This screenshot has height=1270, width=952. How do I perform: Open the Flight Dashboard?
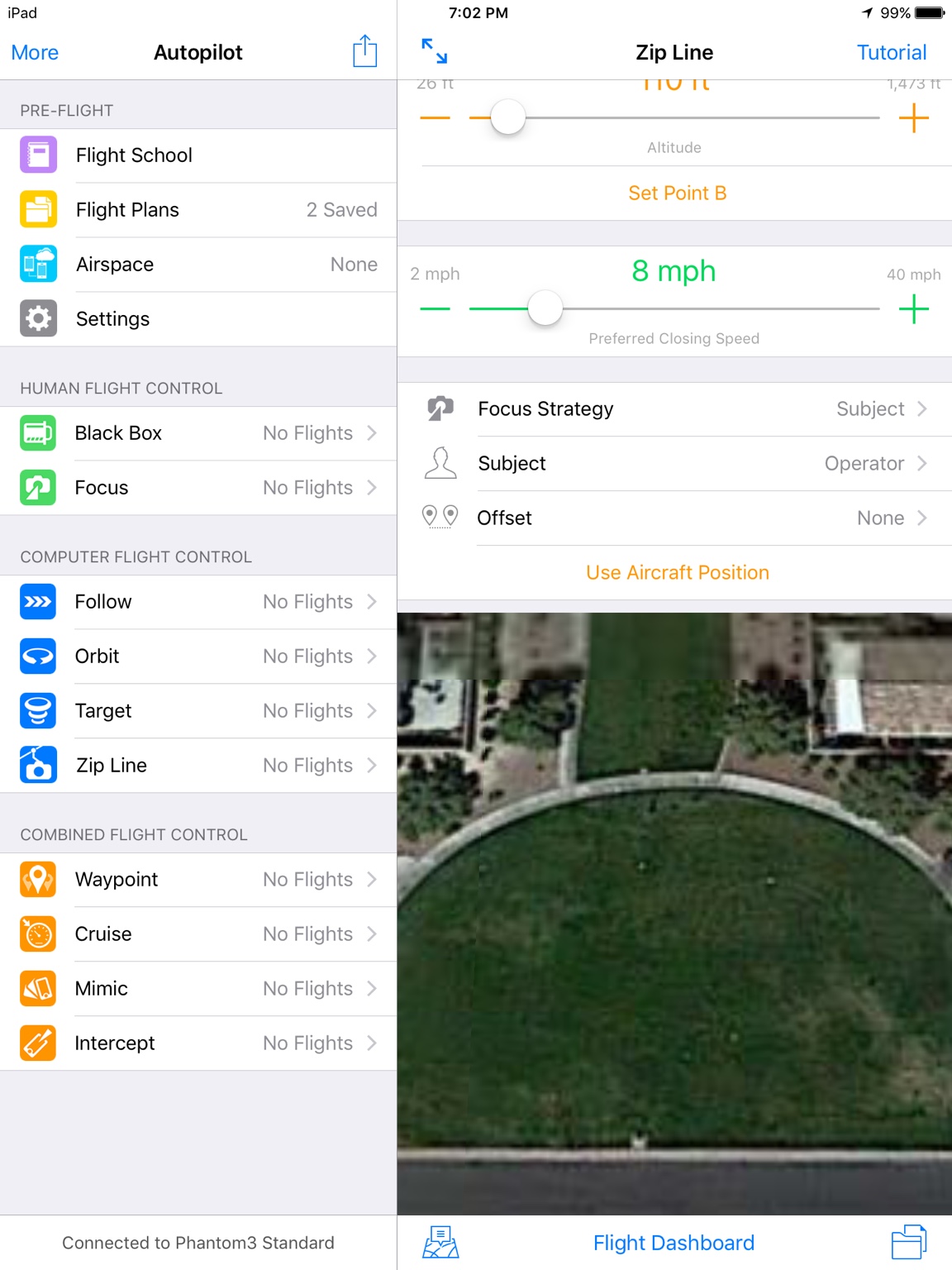674,1243
